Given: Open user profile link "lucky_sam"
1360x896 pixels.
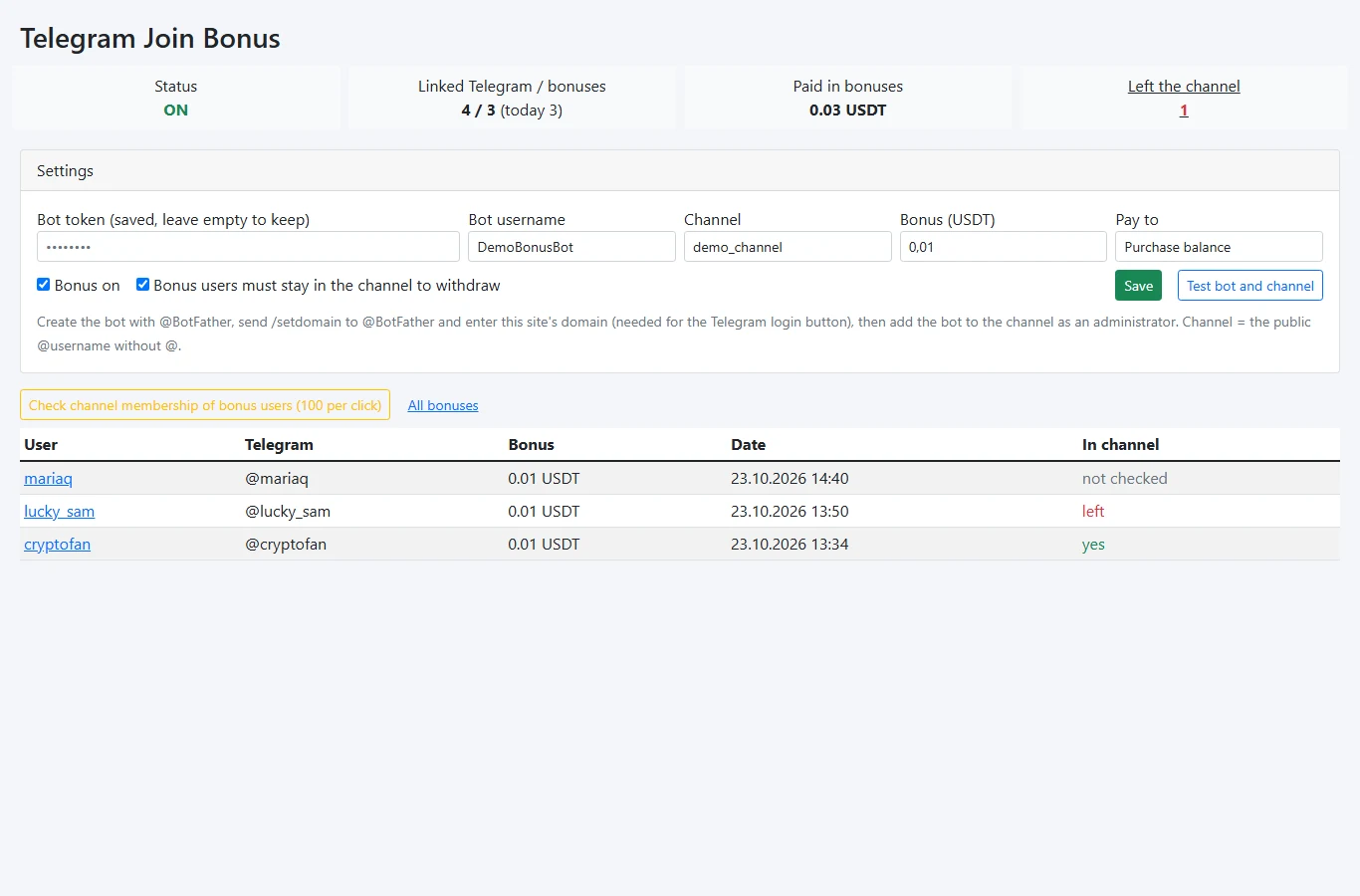Looking at the screenshot, I should pos(59,512).
